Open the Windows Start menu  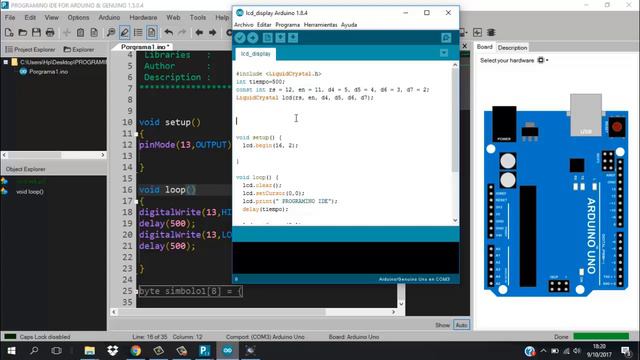[11, 351]
